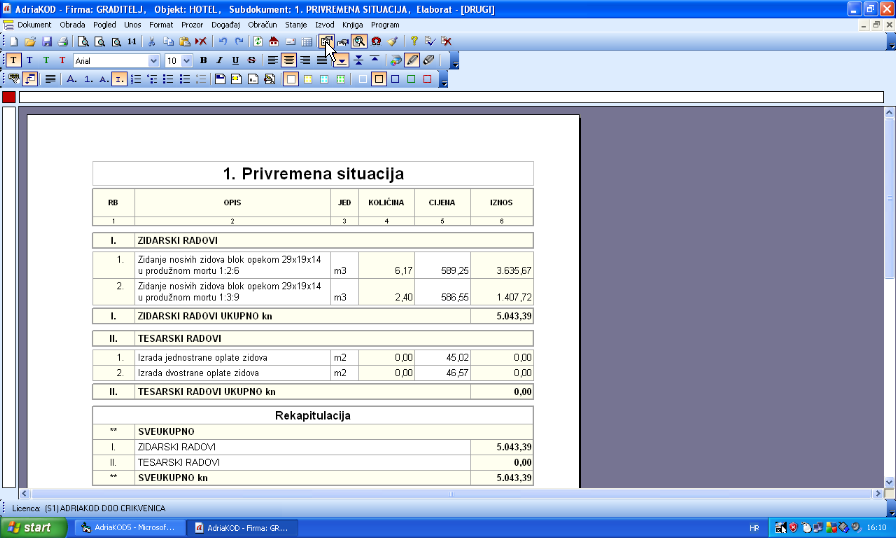Expand format toolbar overflow chevron
This screenshot has width=896, height=538.
tap(455, 61)
